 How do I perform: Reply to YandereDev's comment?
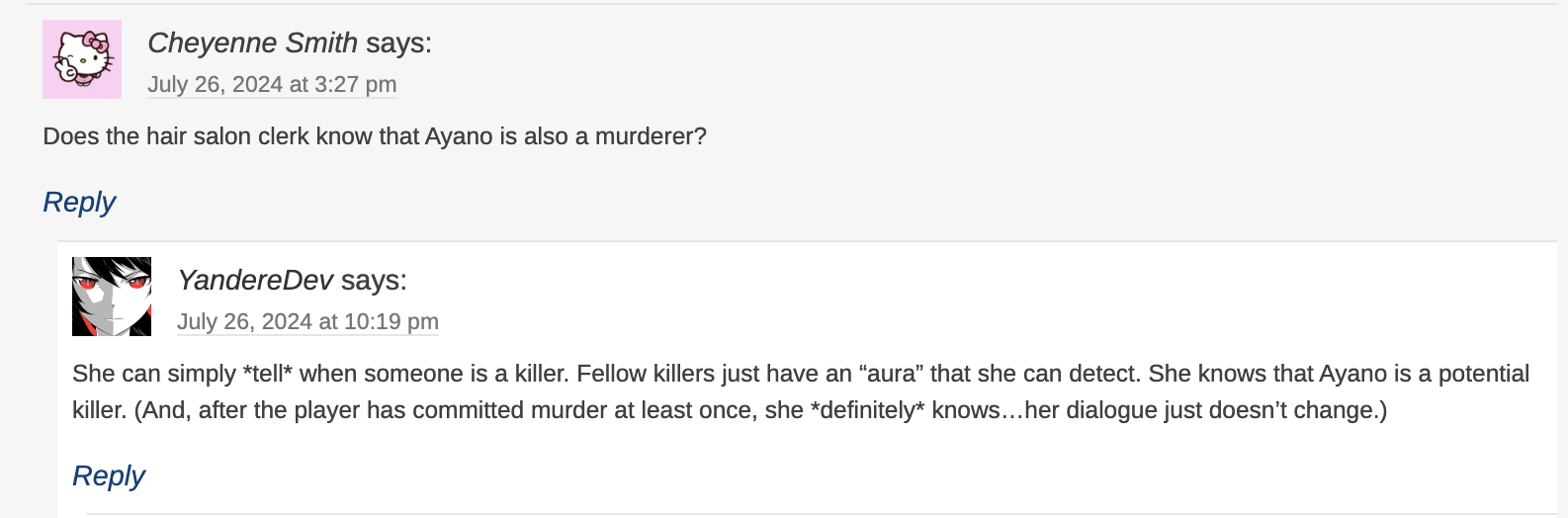click(109, 476)
